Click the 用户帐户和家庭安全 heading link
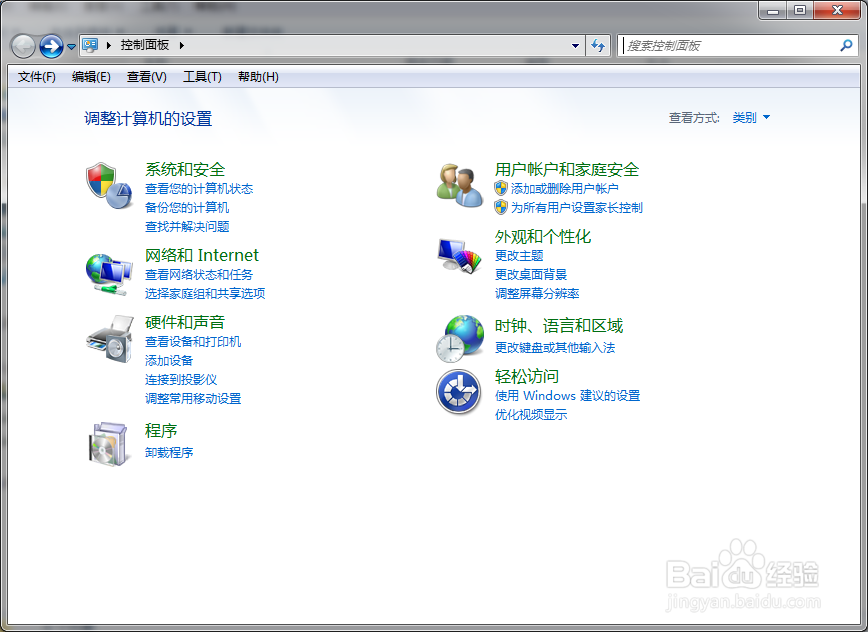Image resolution: width=868 pixels, height=632 pixels. 567,169
